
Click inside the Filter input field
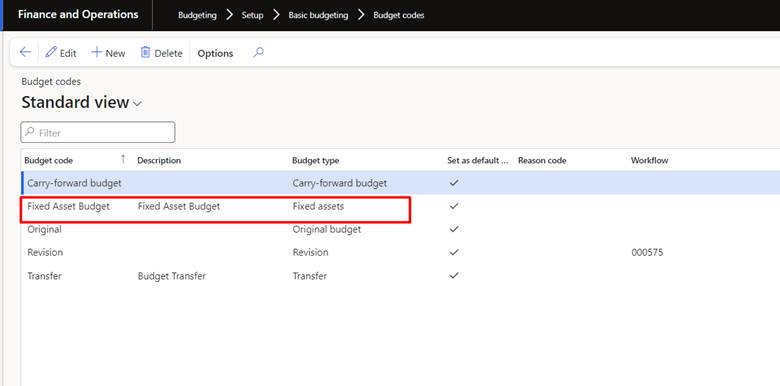click(x=98, y=132)
